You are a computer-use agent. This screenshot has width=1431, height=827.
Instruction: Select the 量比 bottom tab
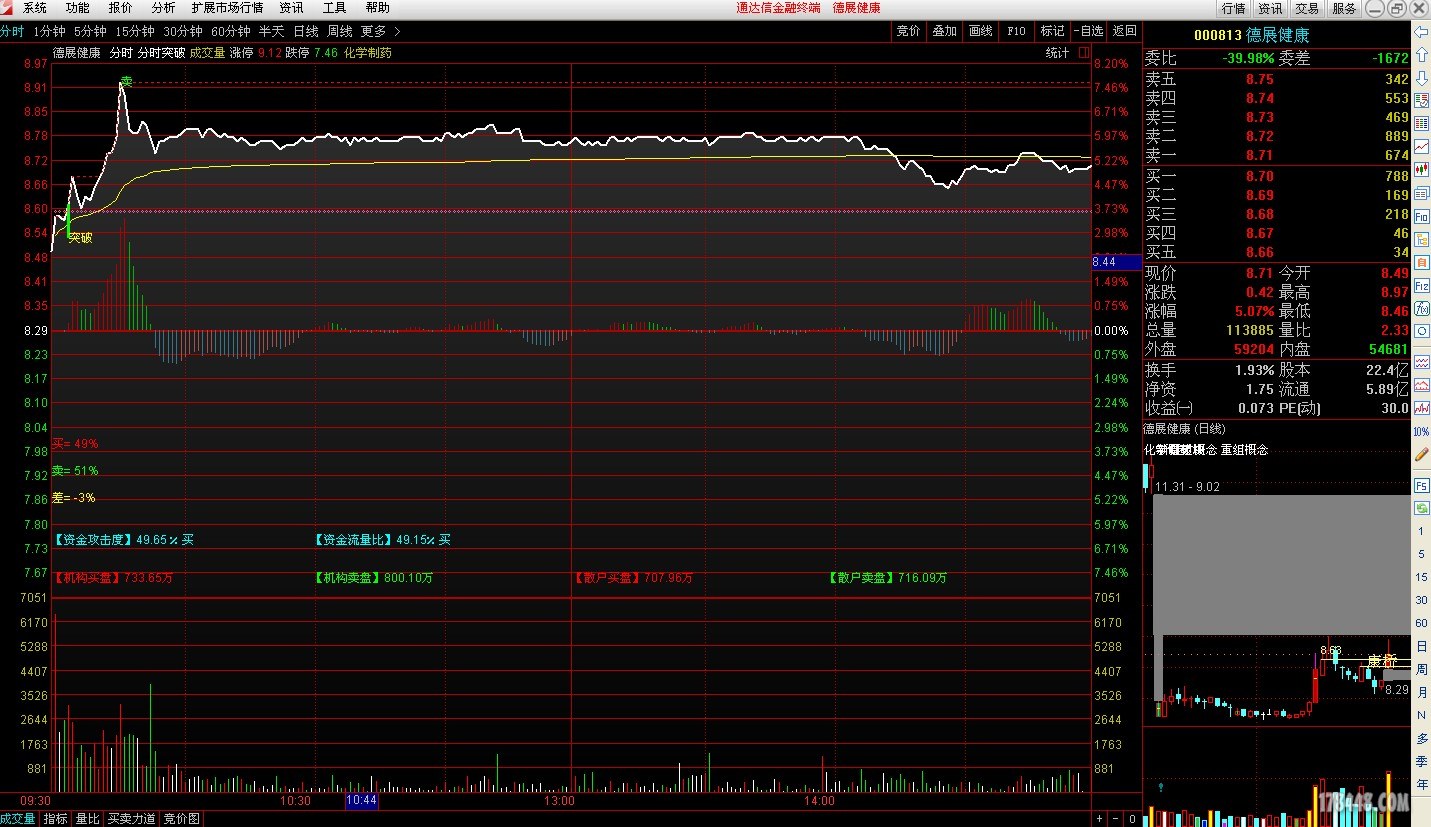(x=88, y=819)
